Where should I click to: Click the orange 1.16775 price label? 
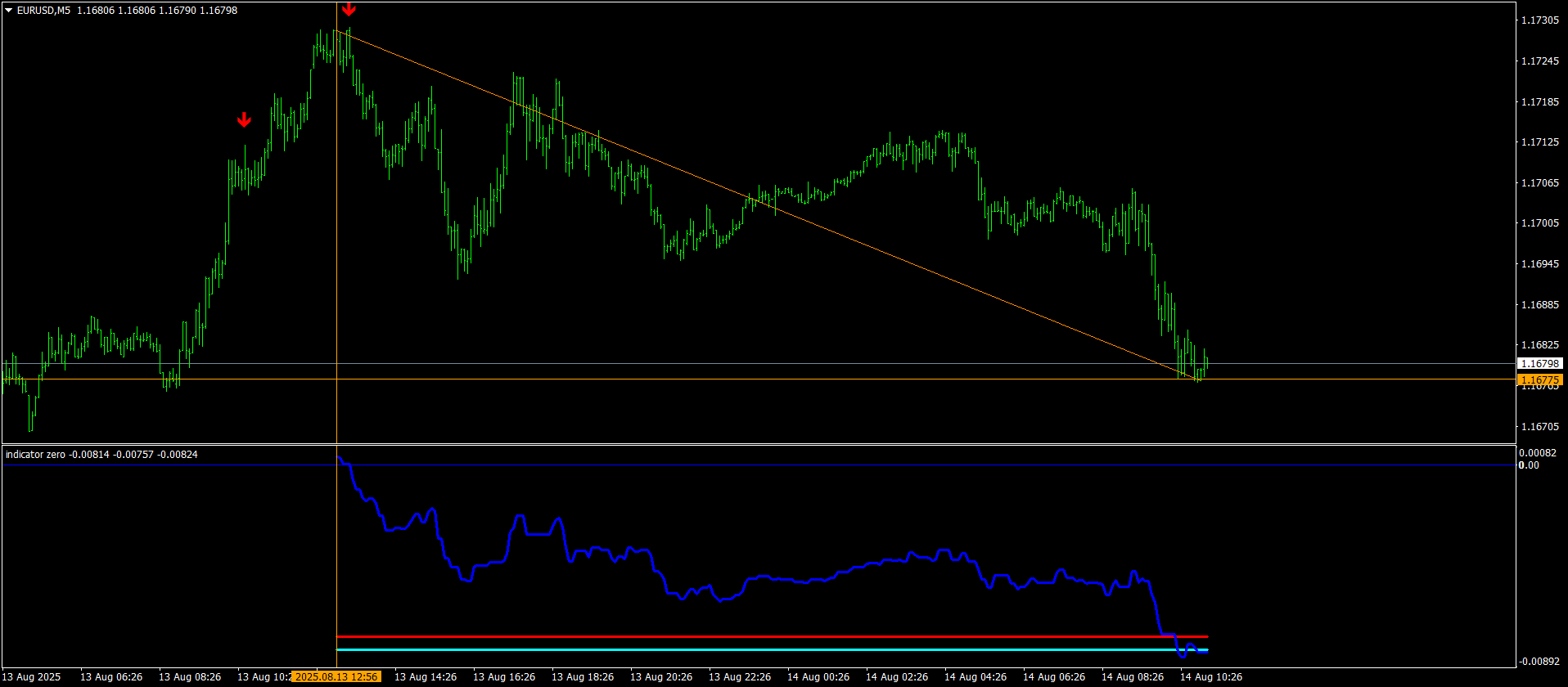(1539, 379)
